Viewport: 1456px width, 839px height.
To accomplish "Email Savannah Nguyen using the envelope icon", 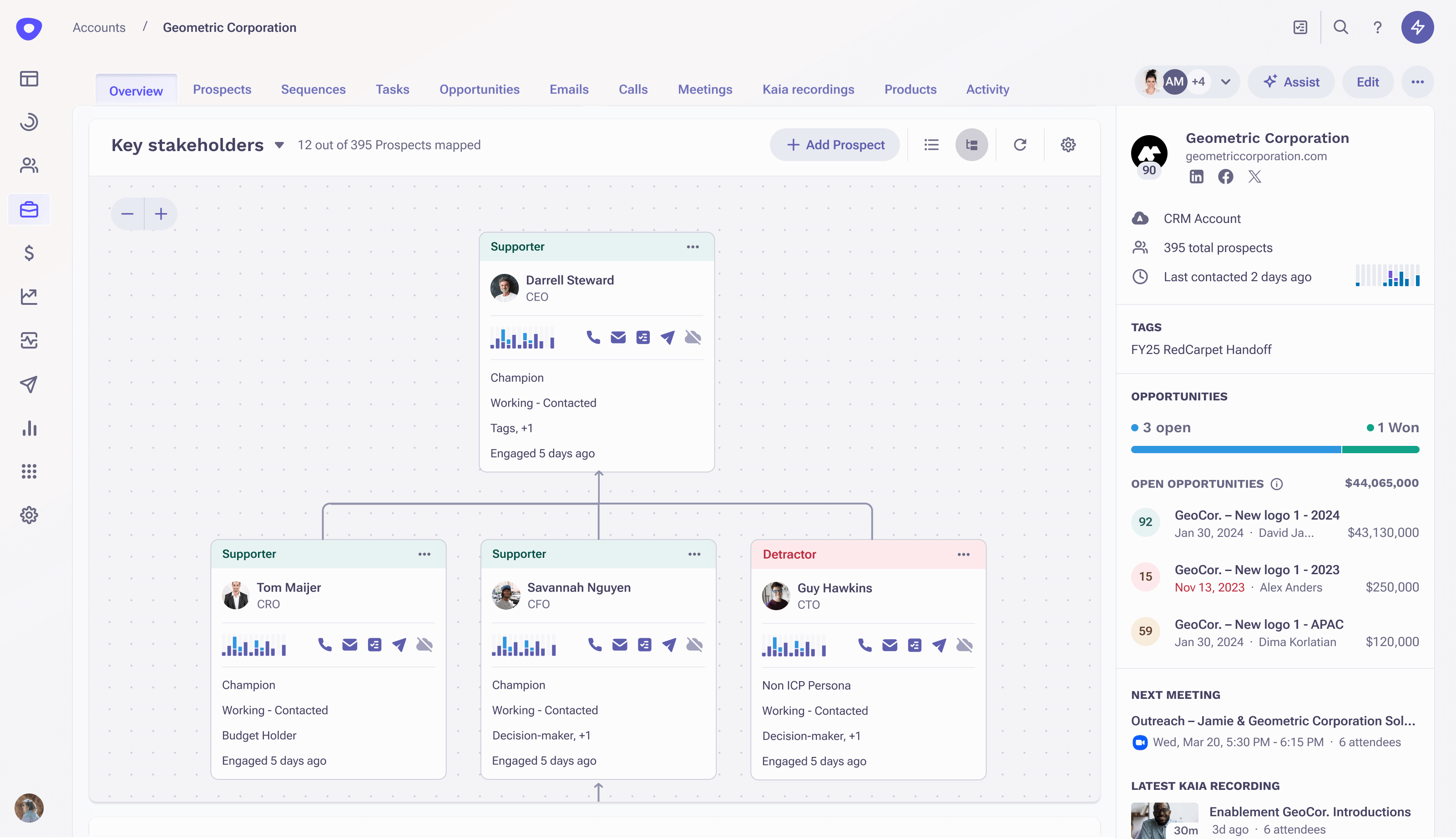I will point(618,645).
